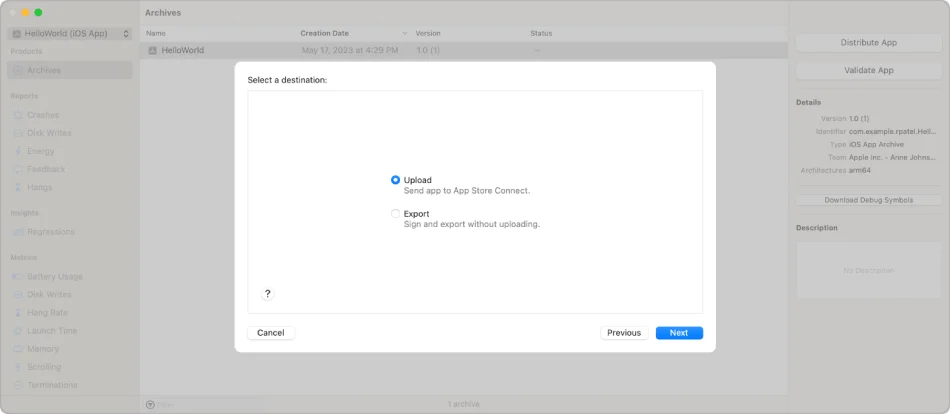Click the Memory icon
Viewport: 950px width, 414px height.
18,349
